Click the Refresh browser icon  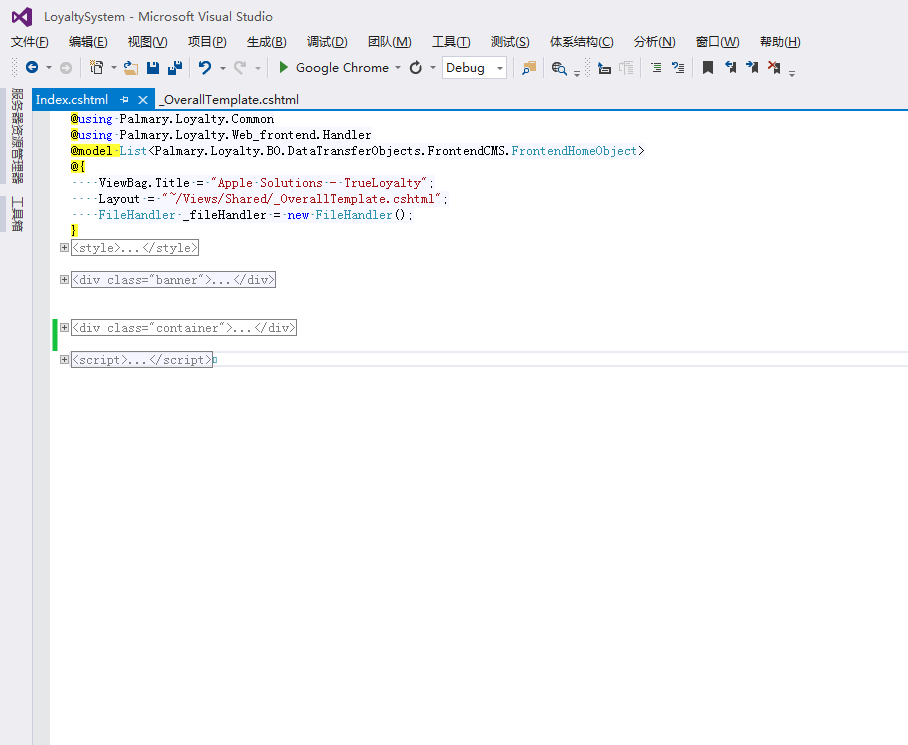[x=416, y=68]
